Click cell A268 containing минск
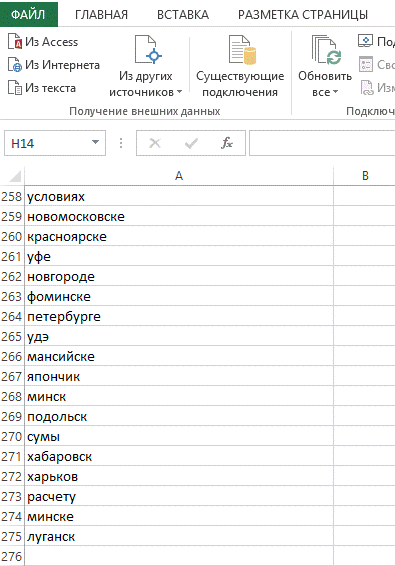The height and width of the screenshot is (566, 395). pyautogui.click(x=179, y=396)
